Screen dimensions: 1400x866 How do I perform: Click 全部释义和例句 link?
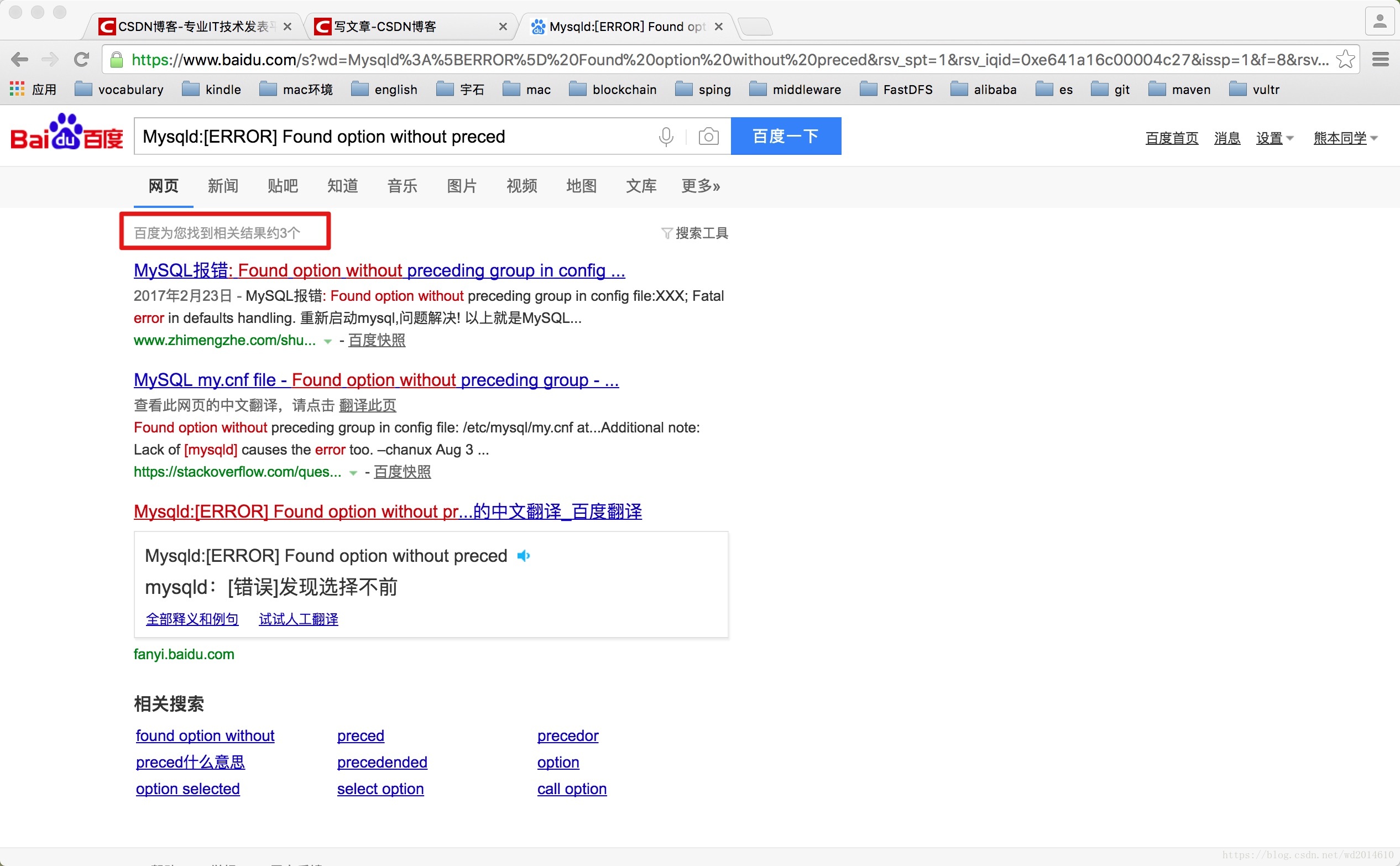click(x=192, y=619)
